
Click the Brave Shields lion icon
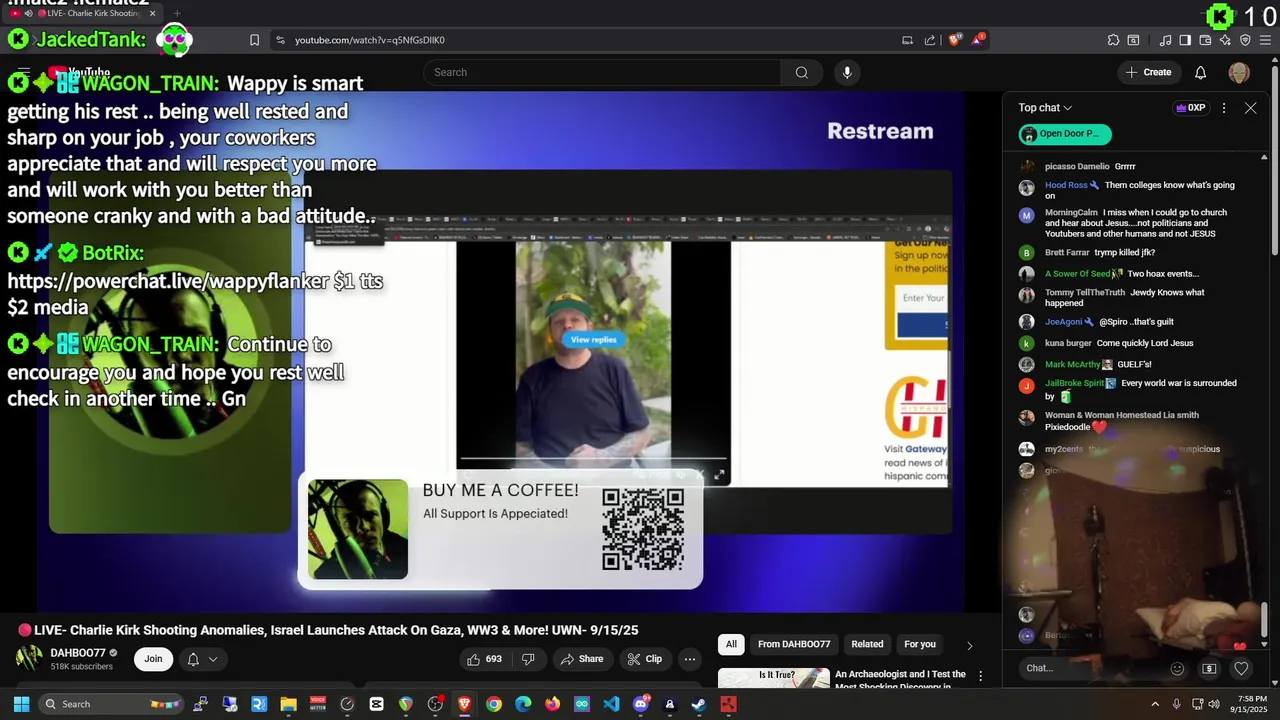955,40
